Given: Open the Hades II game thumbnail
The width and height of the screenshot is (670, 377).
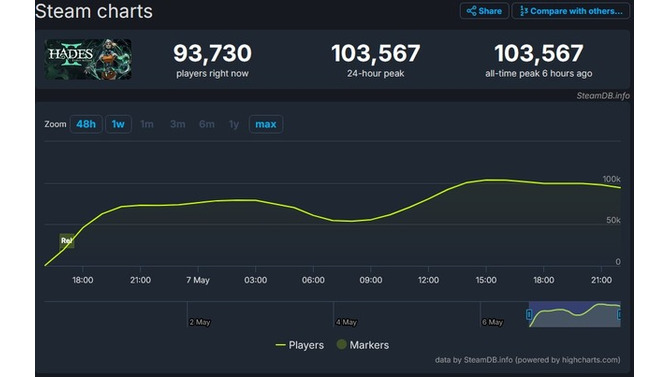Looking at the screenshot, I should coord(88,59).
